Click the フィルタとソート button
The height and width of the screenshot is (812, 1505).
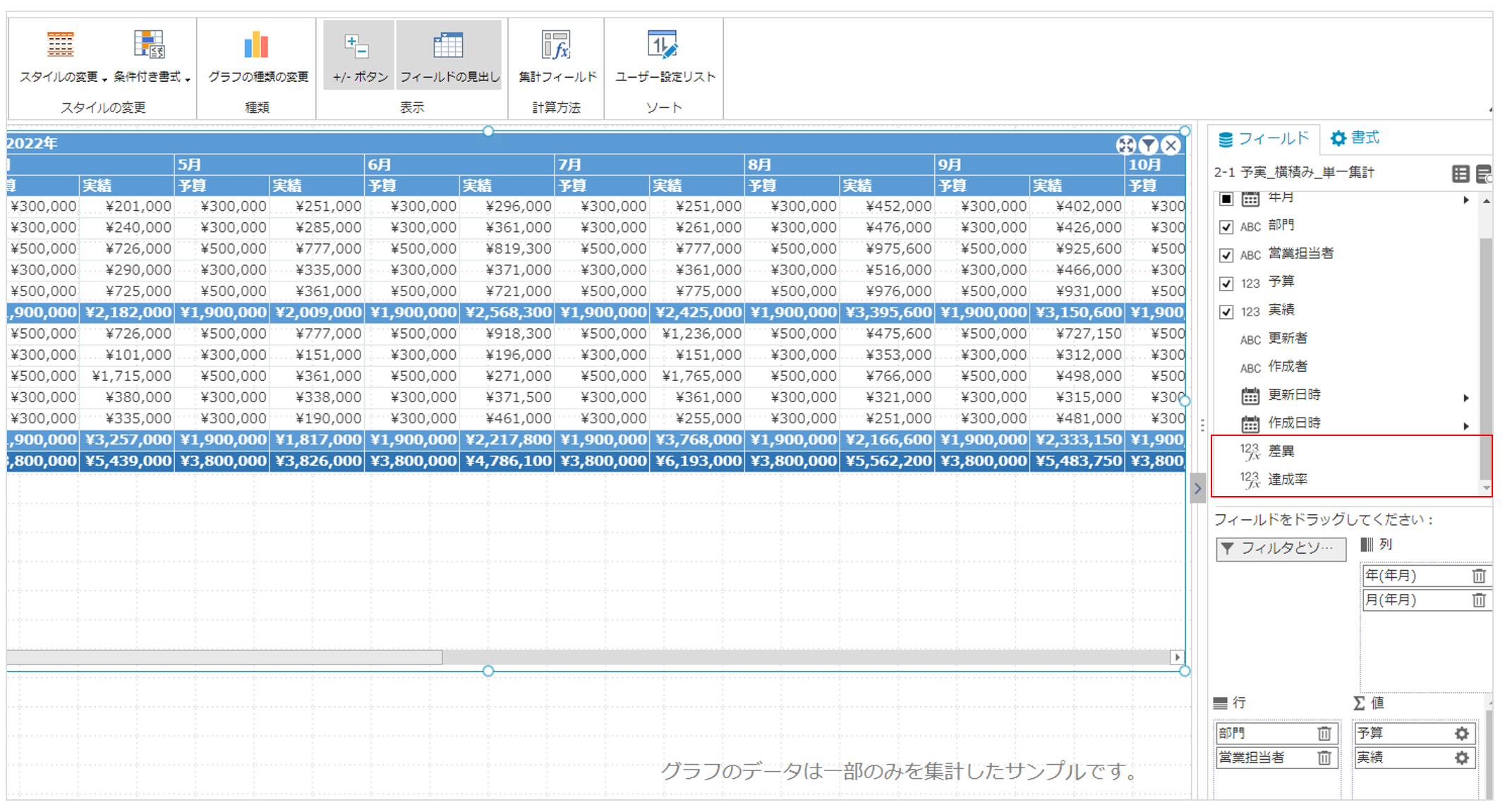1280,548
